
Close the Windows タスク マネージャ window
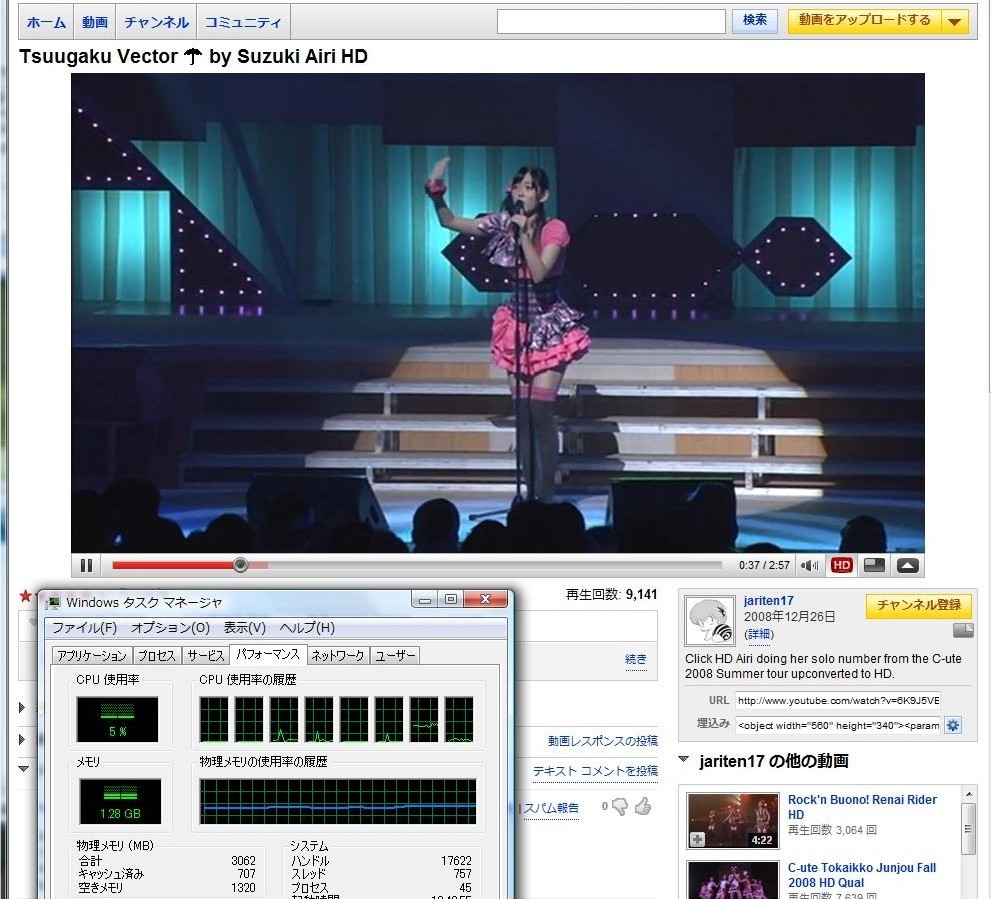(x=485, y=599)
